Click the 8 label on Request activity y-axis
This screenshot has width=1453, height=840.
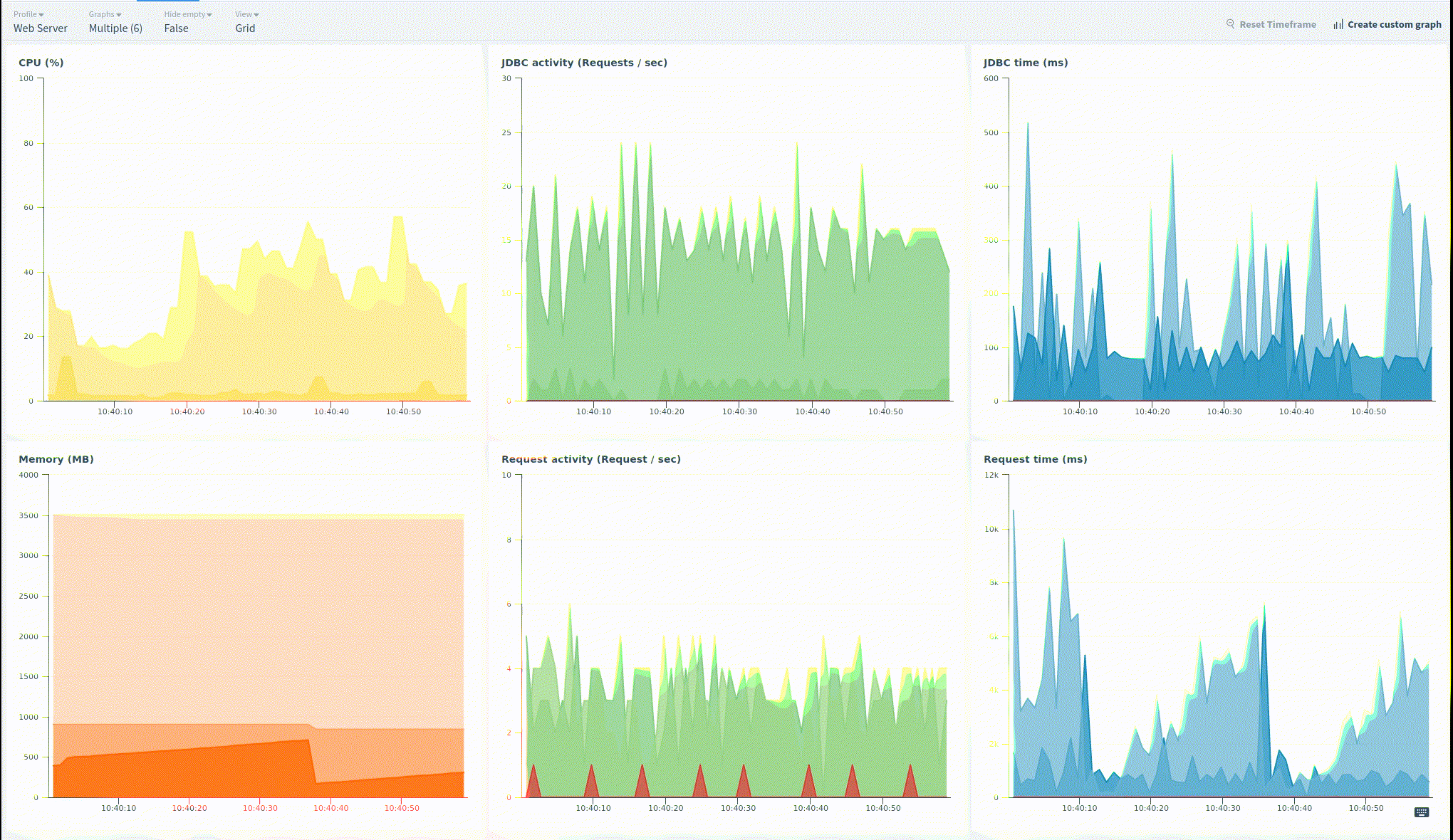click(509, 540)
